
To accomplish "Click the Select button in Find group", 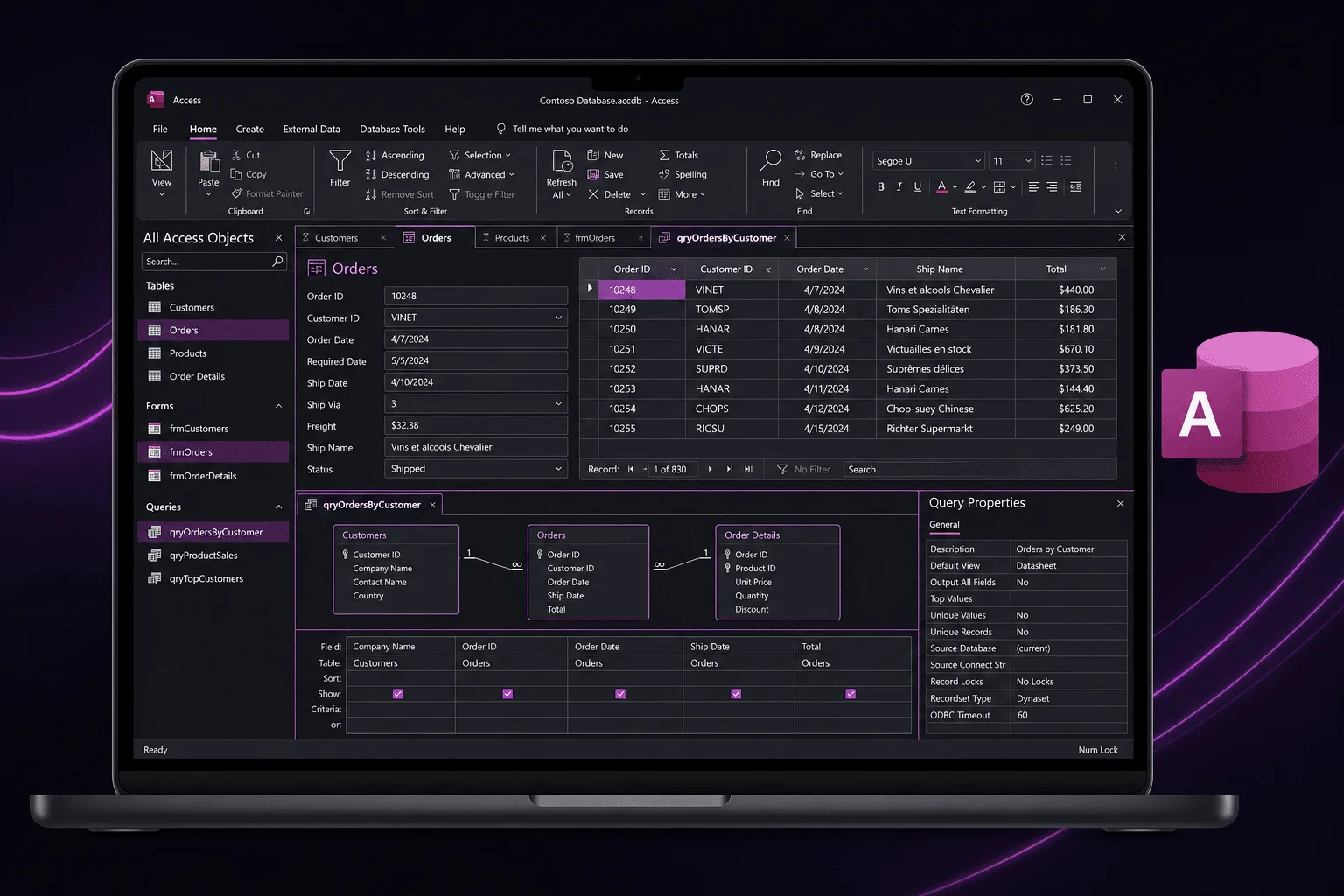I will tap(819, 193).
